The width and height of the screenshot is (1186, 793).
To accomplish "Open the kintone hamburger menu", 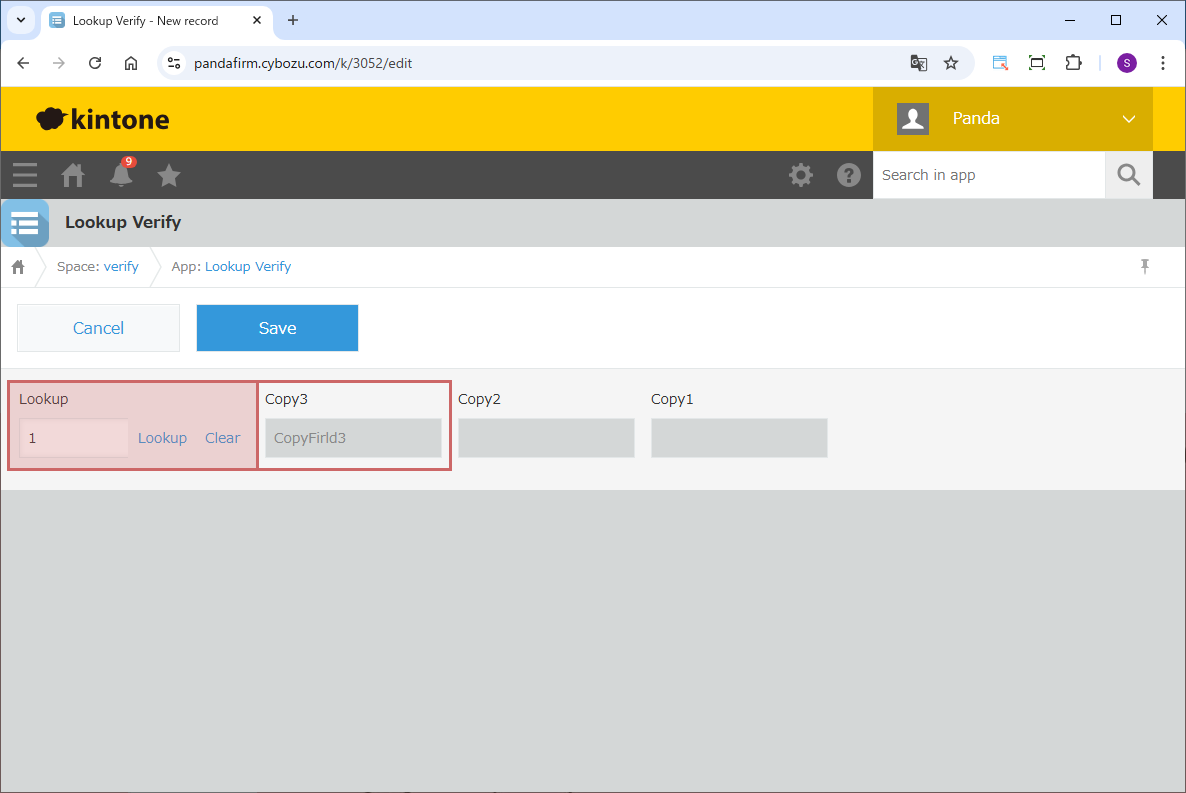I will point(25,175).
